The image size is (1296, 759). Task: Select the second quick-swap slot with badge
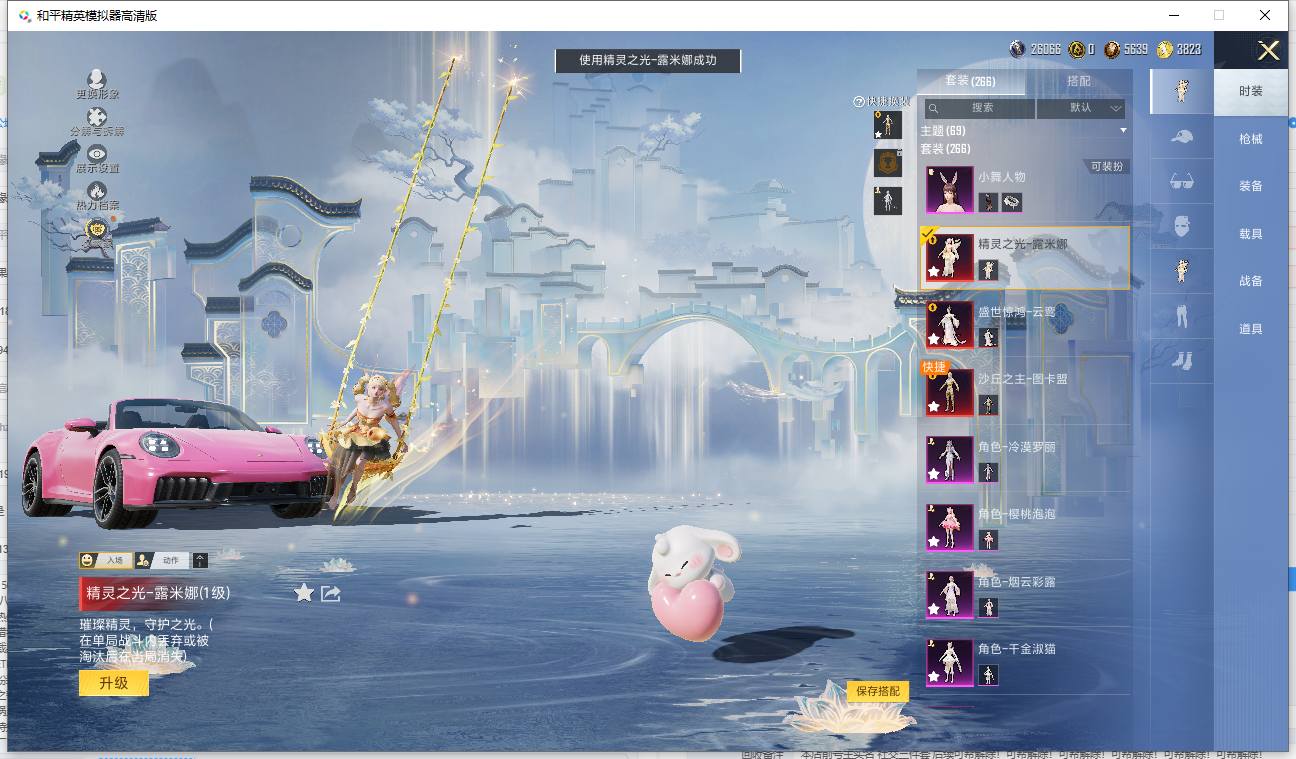coord(888,163)
